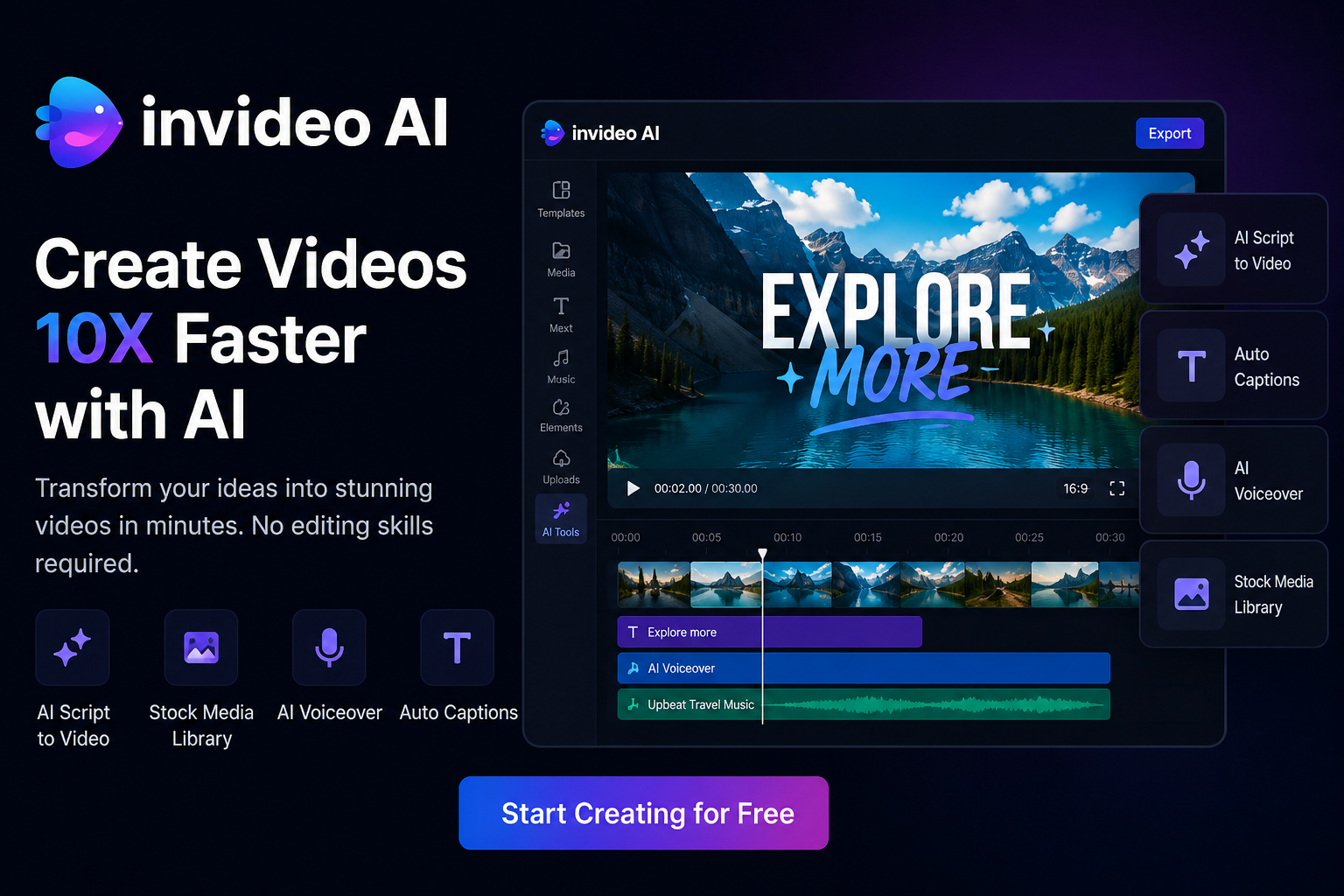Click the T icon above Auto Captions
Screen dimensions: 1344x896
tap(457, 647)
